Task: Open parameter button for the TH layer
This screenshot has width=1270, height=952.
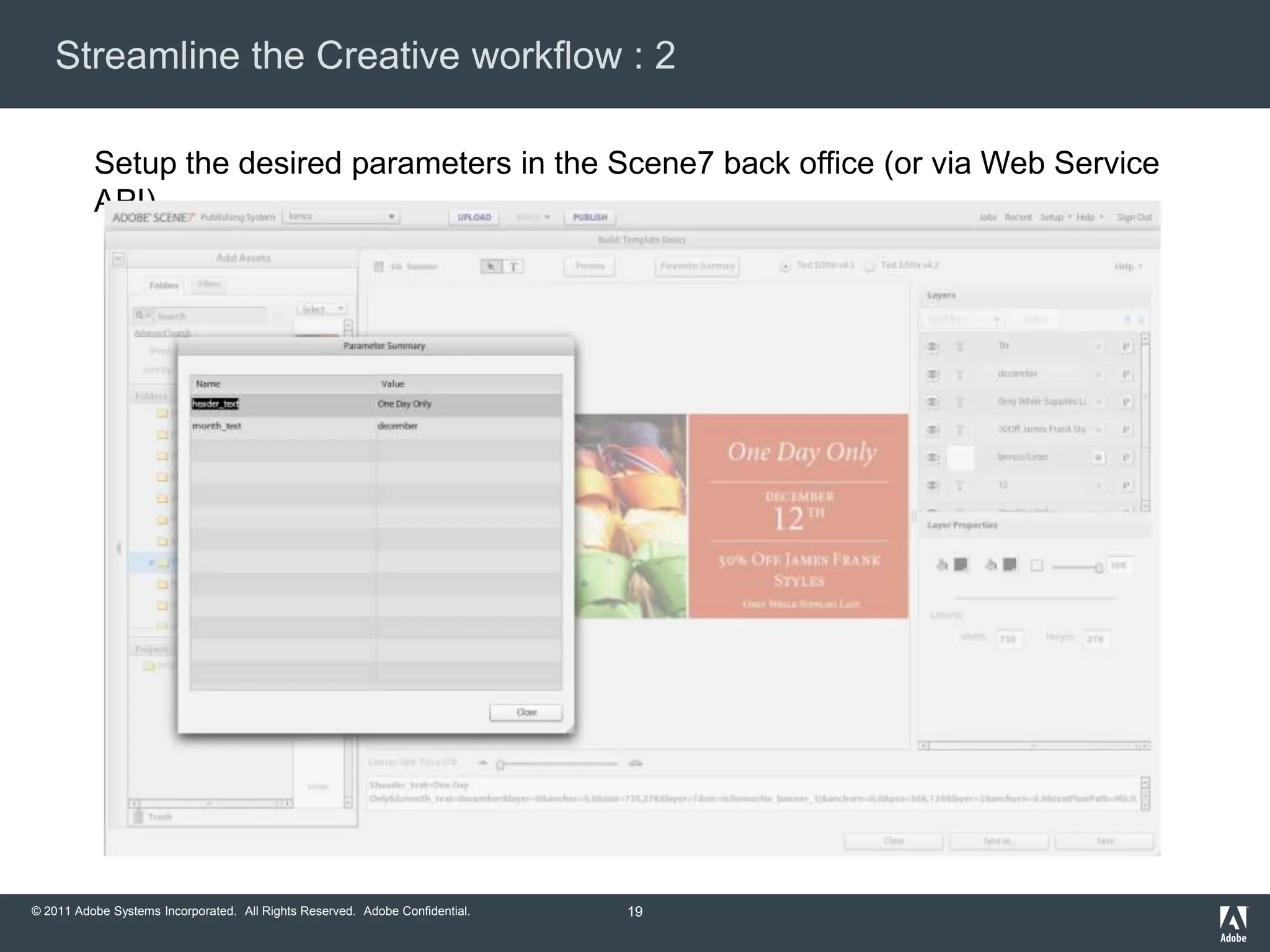Action: (x=1127, y=346)
